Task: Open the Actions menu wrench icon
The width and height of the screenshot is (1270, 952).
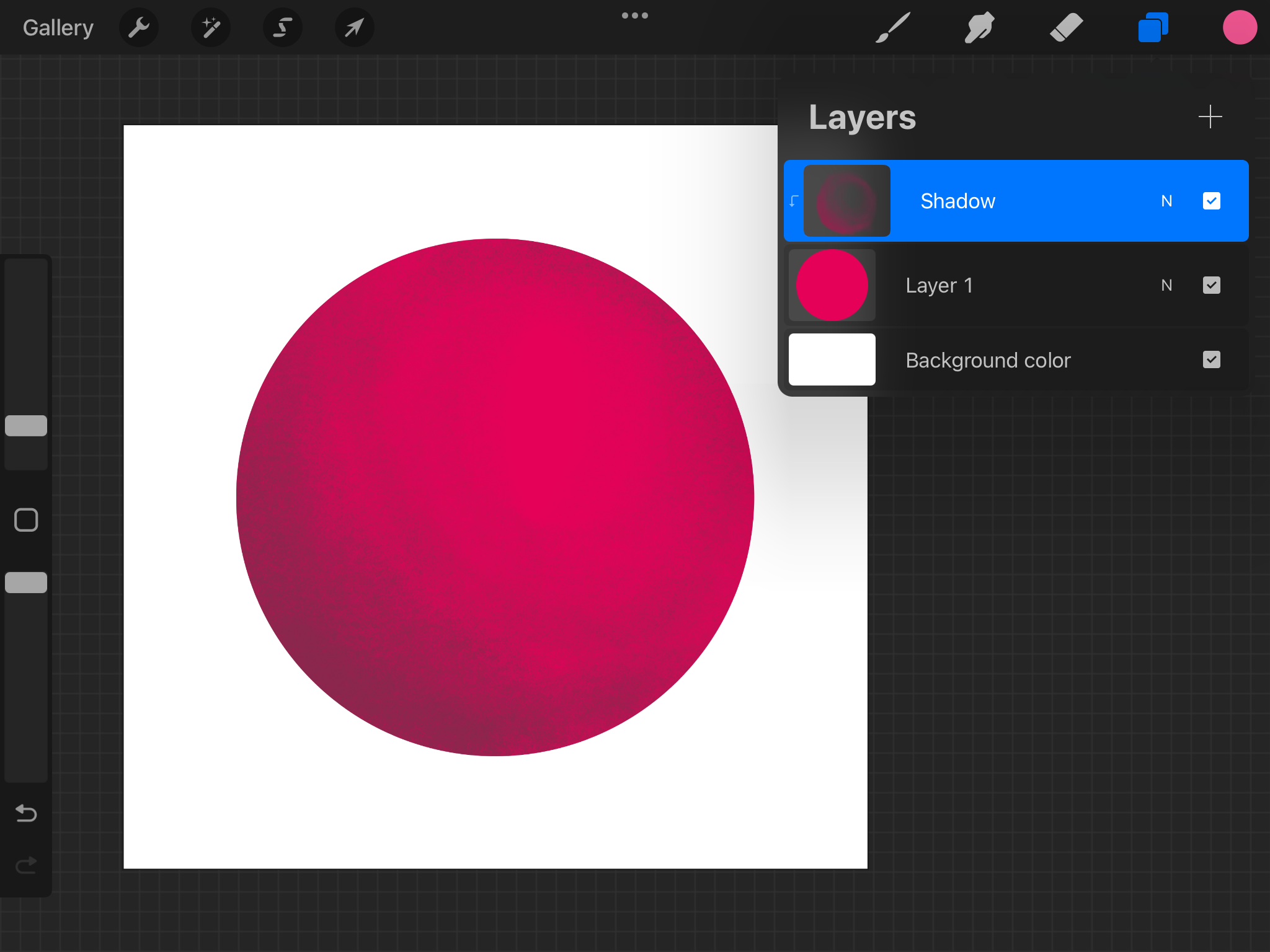Action: click(x=139, y=27)
